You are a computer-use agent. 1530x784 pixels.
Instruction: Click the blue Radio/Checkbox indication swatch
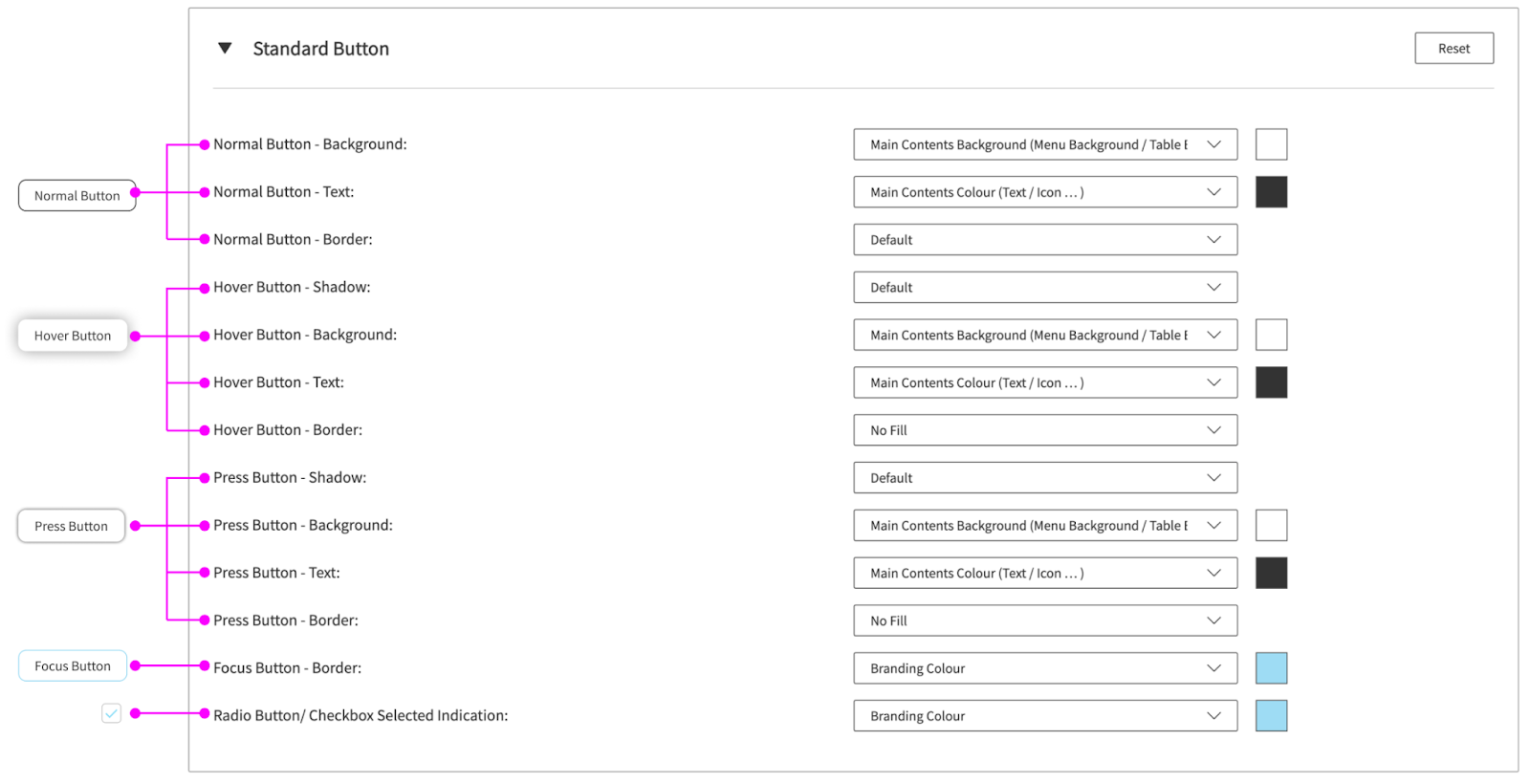[x=1271, y=716]
